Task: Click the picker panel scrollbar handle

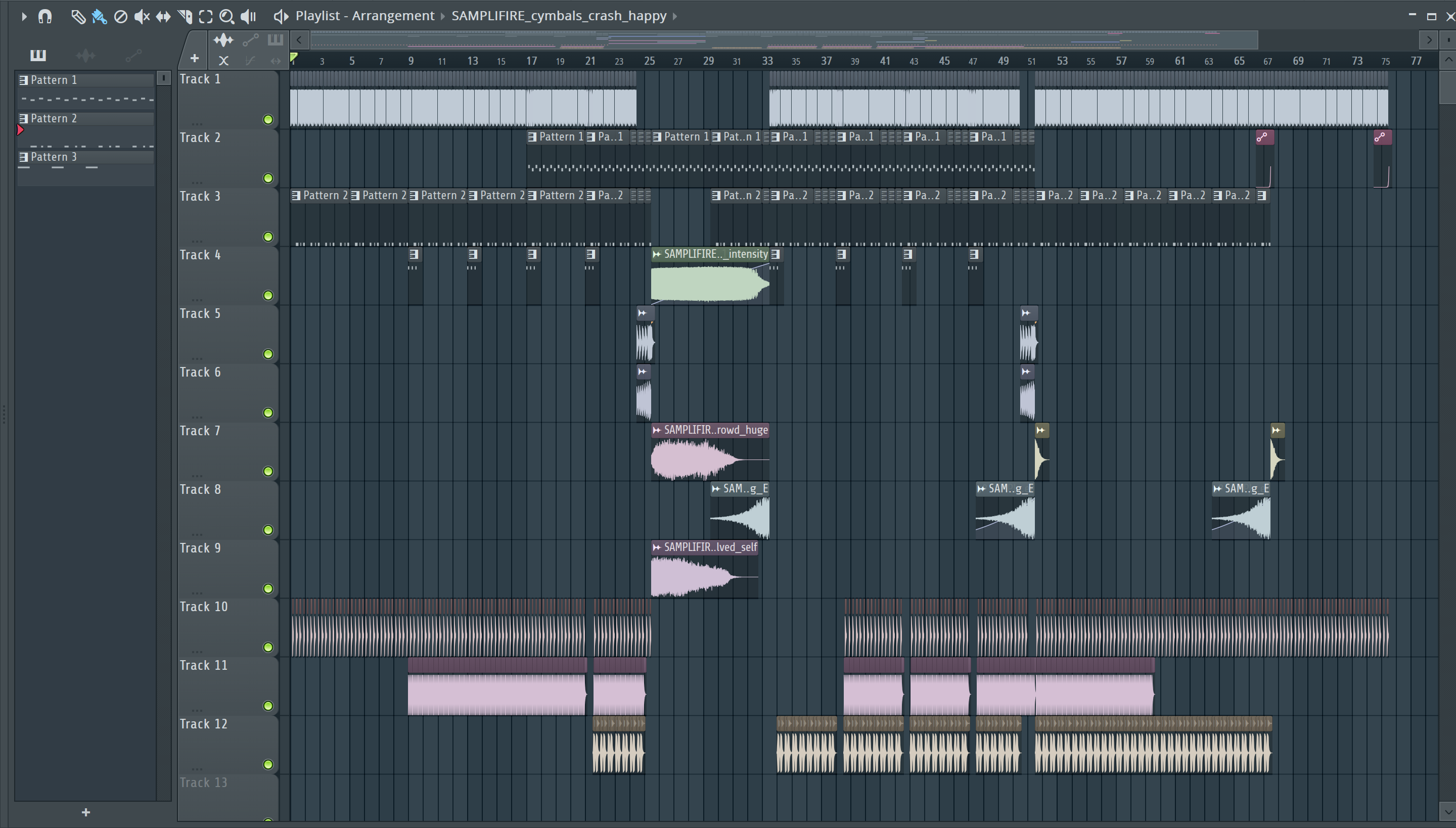Action: 163,78
